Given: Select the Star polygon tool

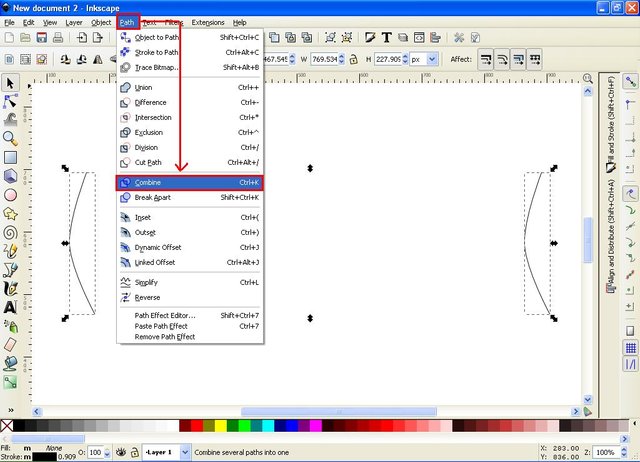Looking at the screenshot, I should pos(10,214).
